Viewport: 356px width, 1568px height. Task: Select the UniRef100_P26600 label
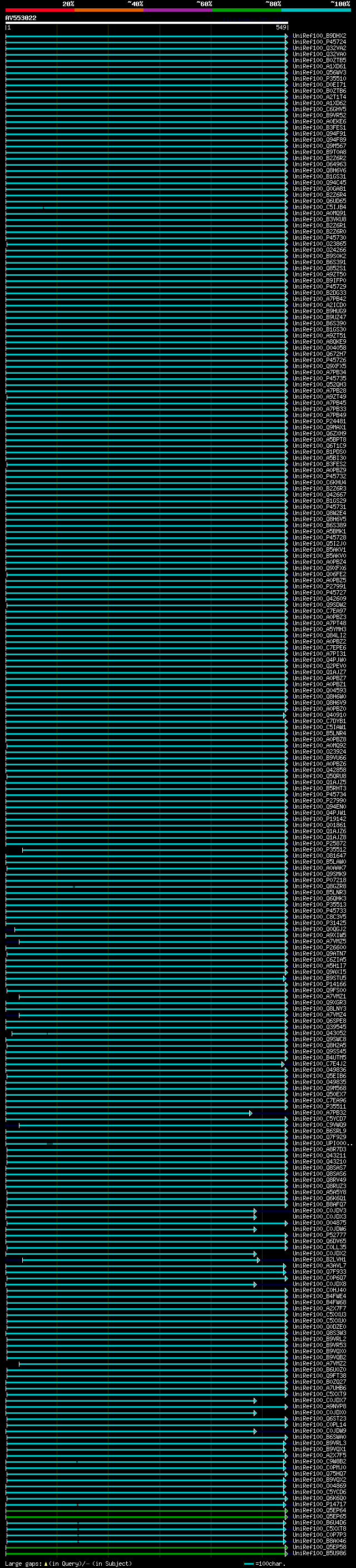coord(319,948)
